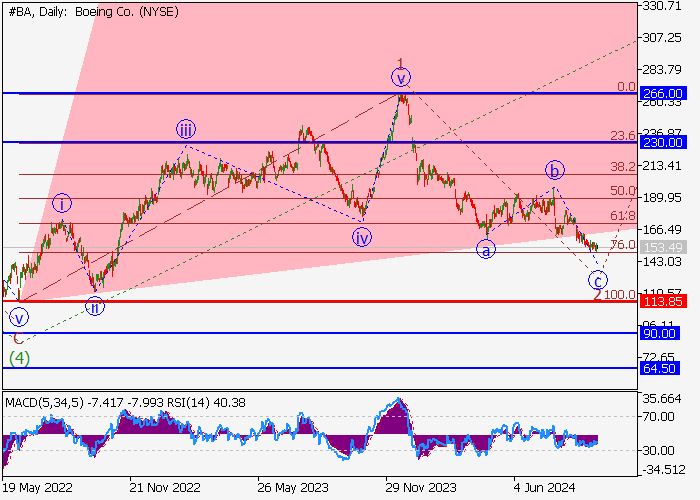Select the blue 64.50 price level label

(x=659, y=369)
